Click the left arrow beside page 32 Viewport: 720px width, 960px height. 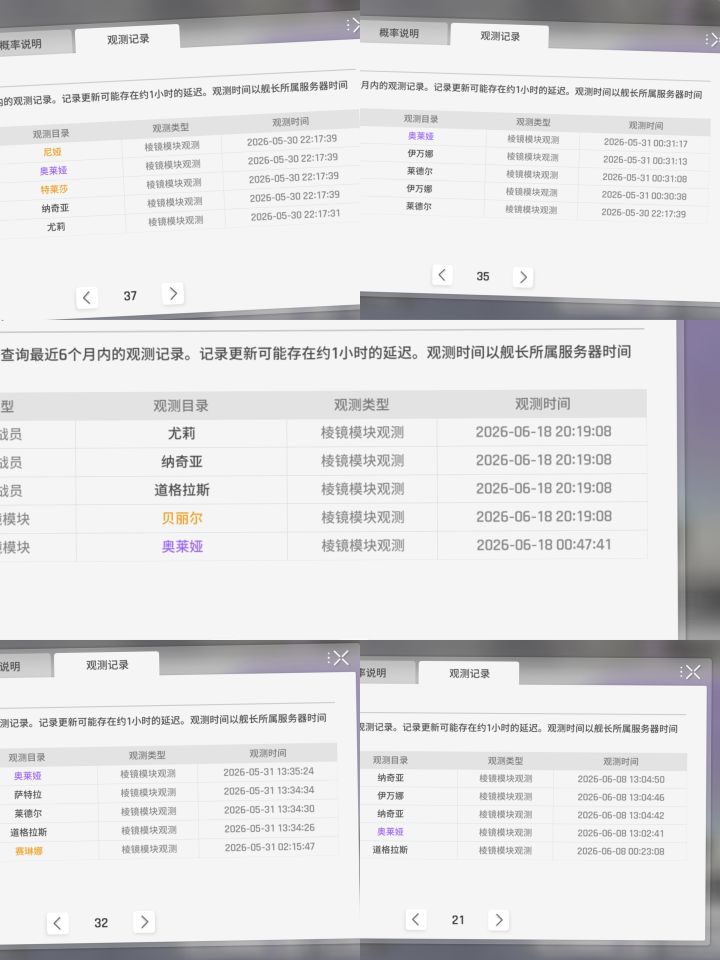(x=57, y=923)
